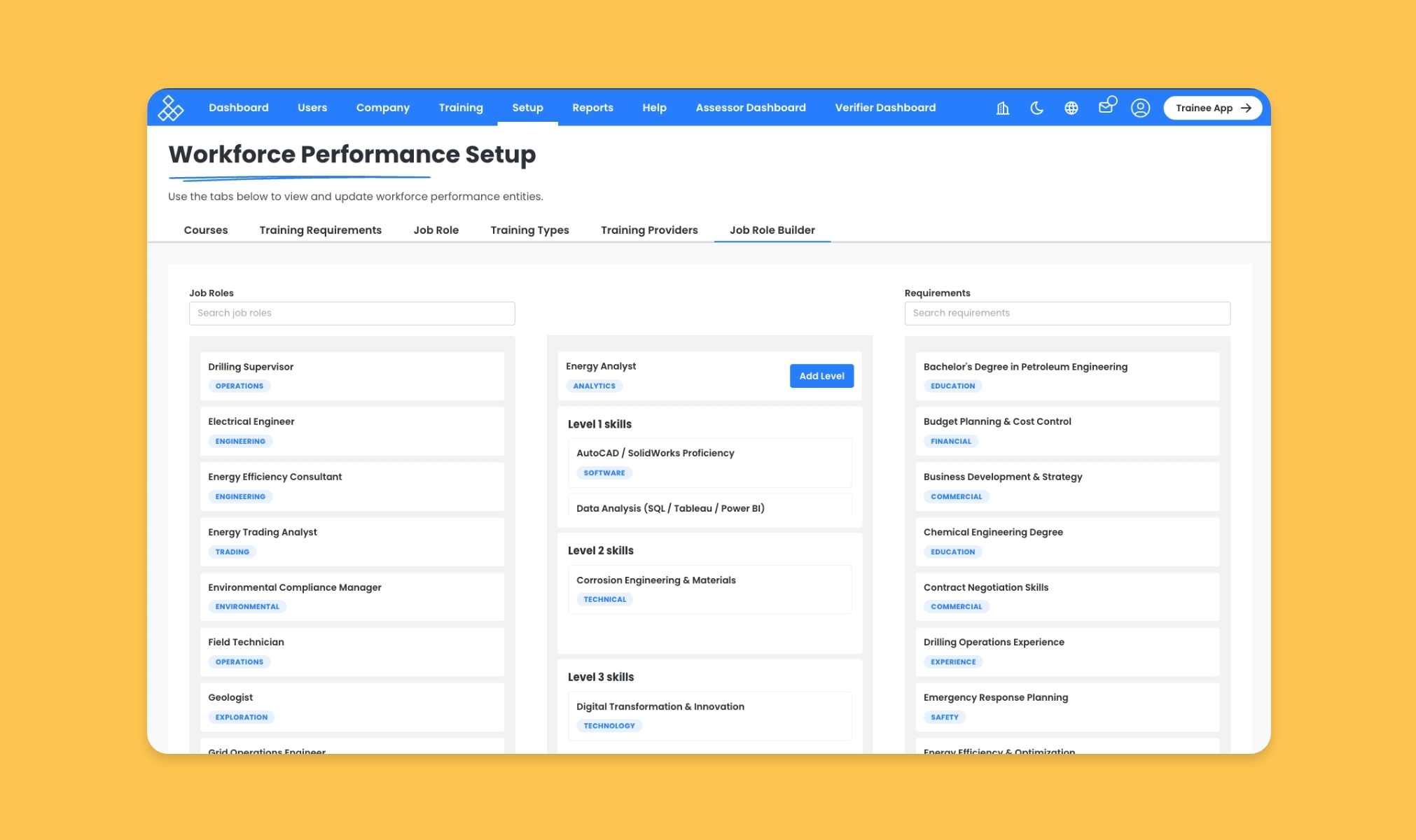The image size is (1416, 840).
Task: Click the diamond app logo
Action: [170, 108]
